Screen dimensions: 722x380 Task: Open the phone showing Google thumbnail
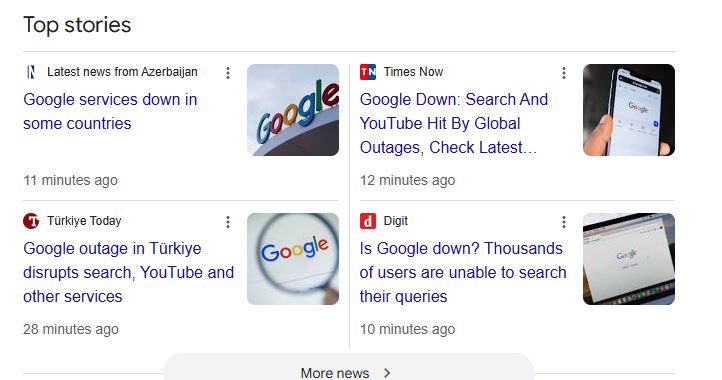coord(629,110)
